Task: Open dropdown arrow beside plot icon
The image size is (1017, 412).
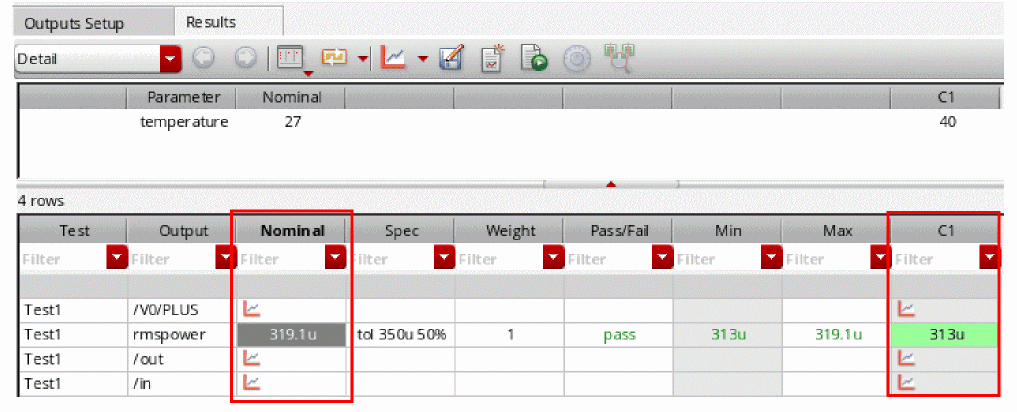Action: [x=422, y=59]
